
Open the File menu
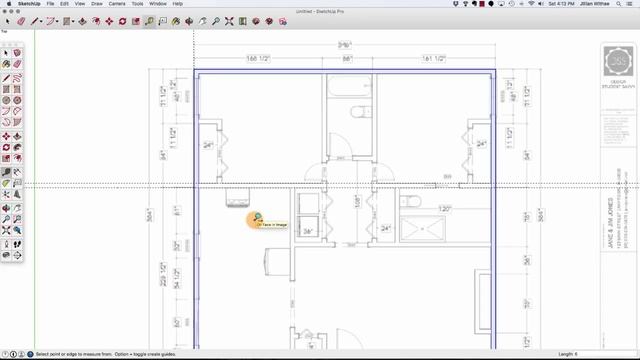(x=50, y=4)
